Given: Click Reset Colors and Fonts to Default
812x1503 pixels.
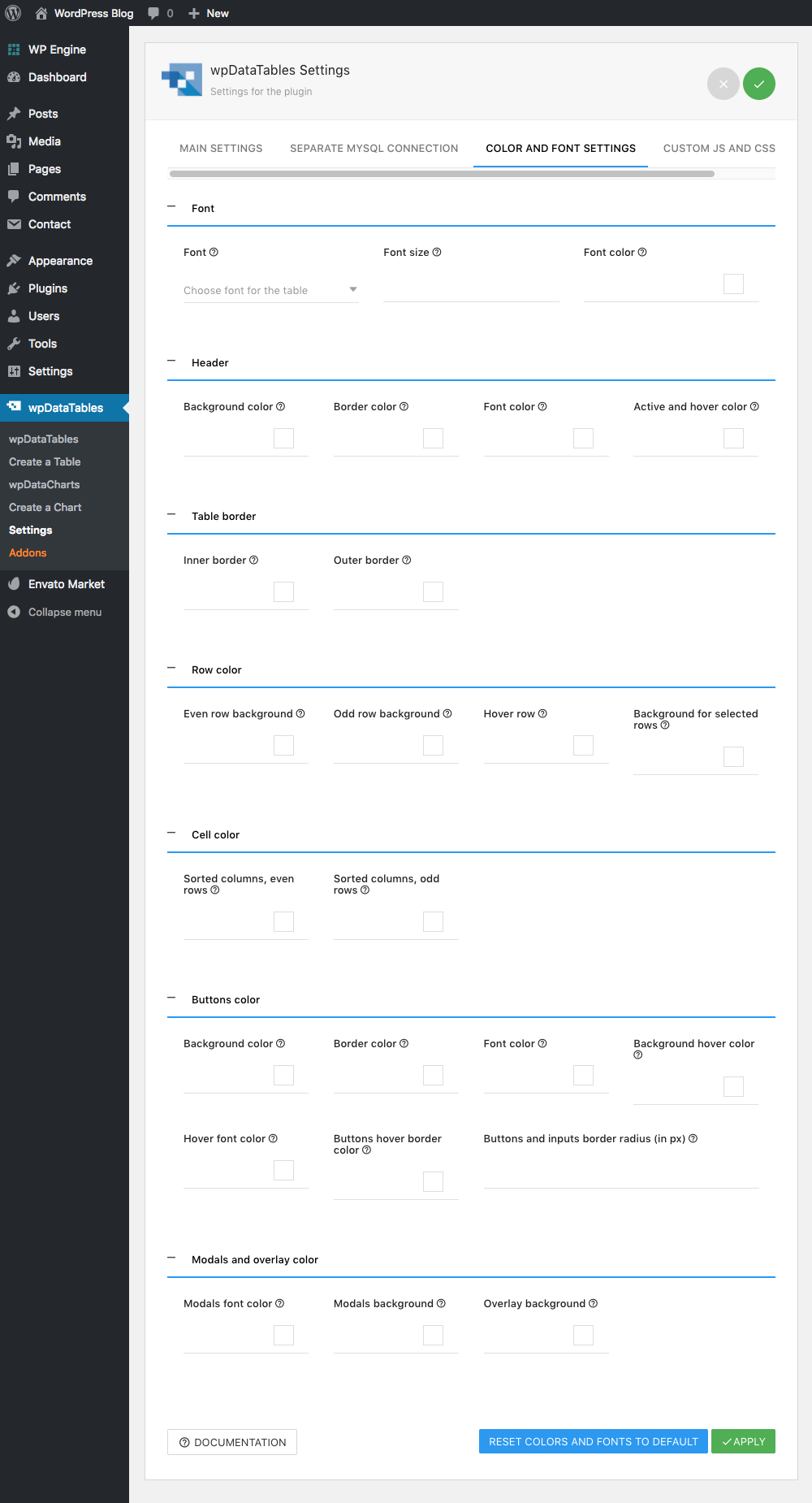Looking at the screenshot, I should 593,1441.
